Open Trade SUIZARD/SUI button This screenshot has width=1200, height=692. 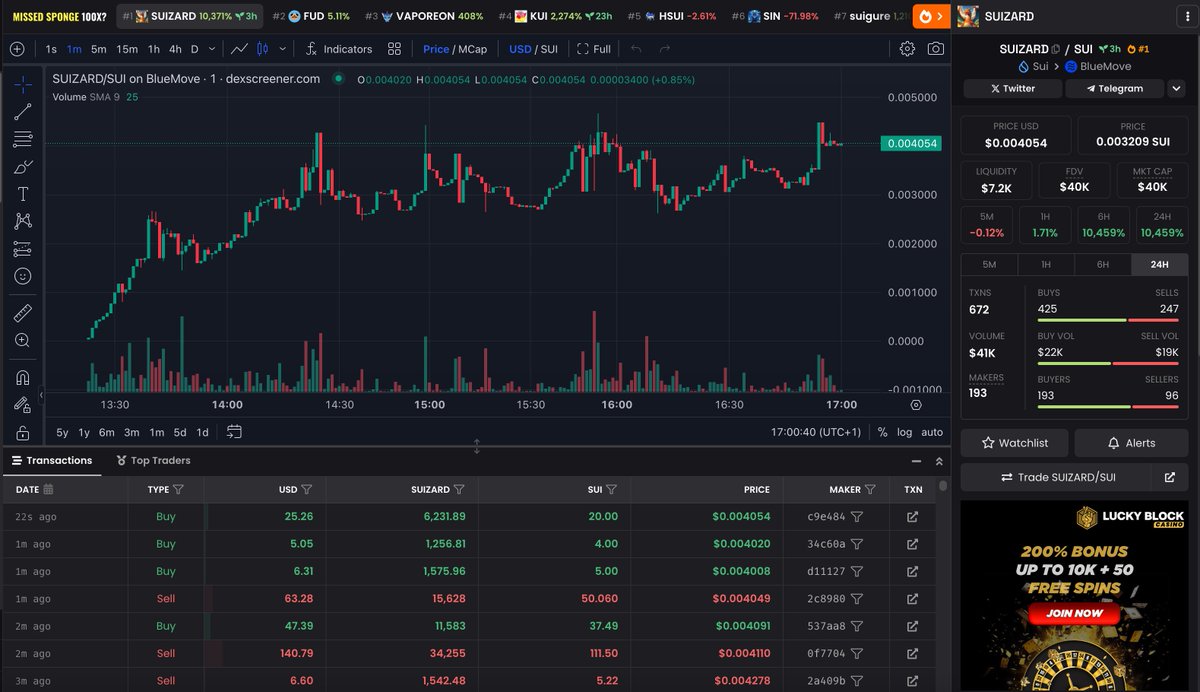(x=1058, y=477)
